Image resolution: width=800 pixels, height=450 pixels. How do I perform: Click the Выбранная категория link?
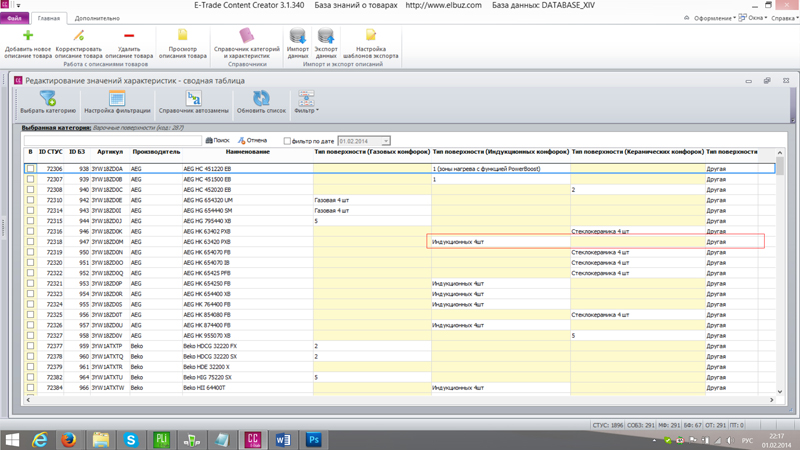coord(56,128)
